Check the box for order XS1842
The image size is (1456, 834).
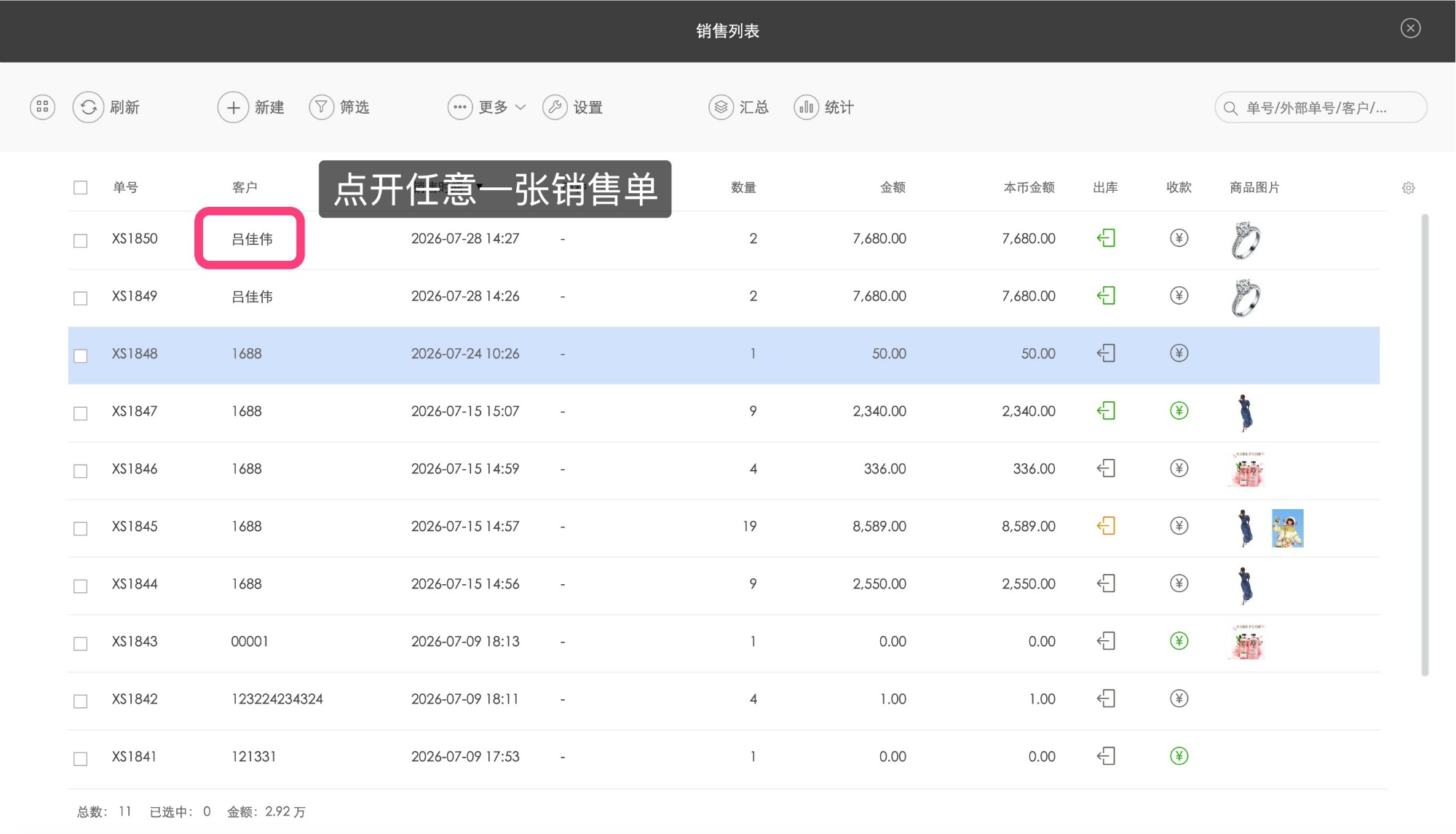click(80, 701)
